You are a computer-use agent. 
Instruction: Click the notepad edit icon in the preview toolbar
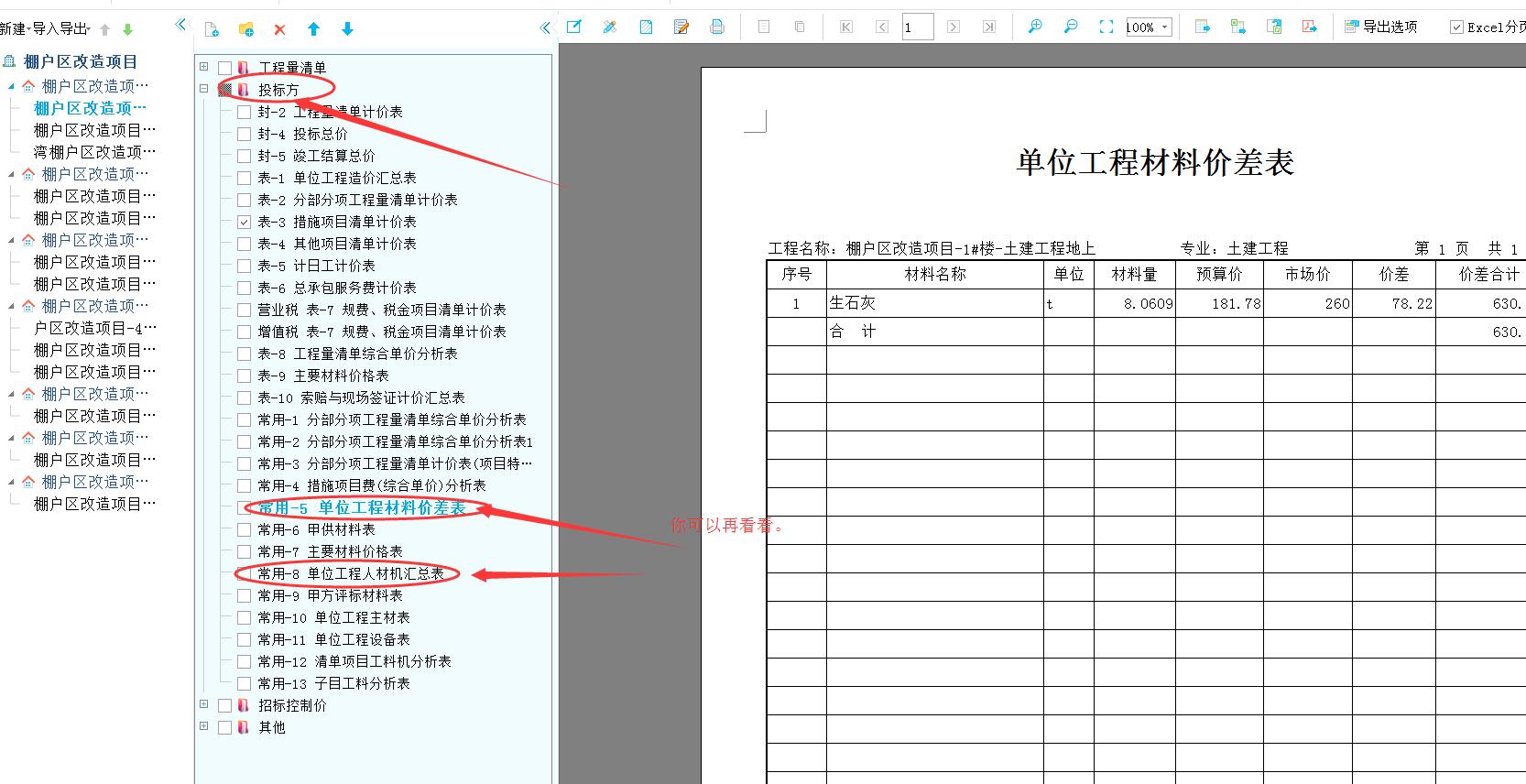pyautogui.click(x=681, y=27)
